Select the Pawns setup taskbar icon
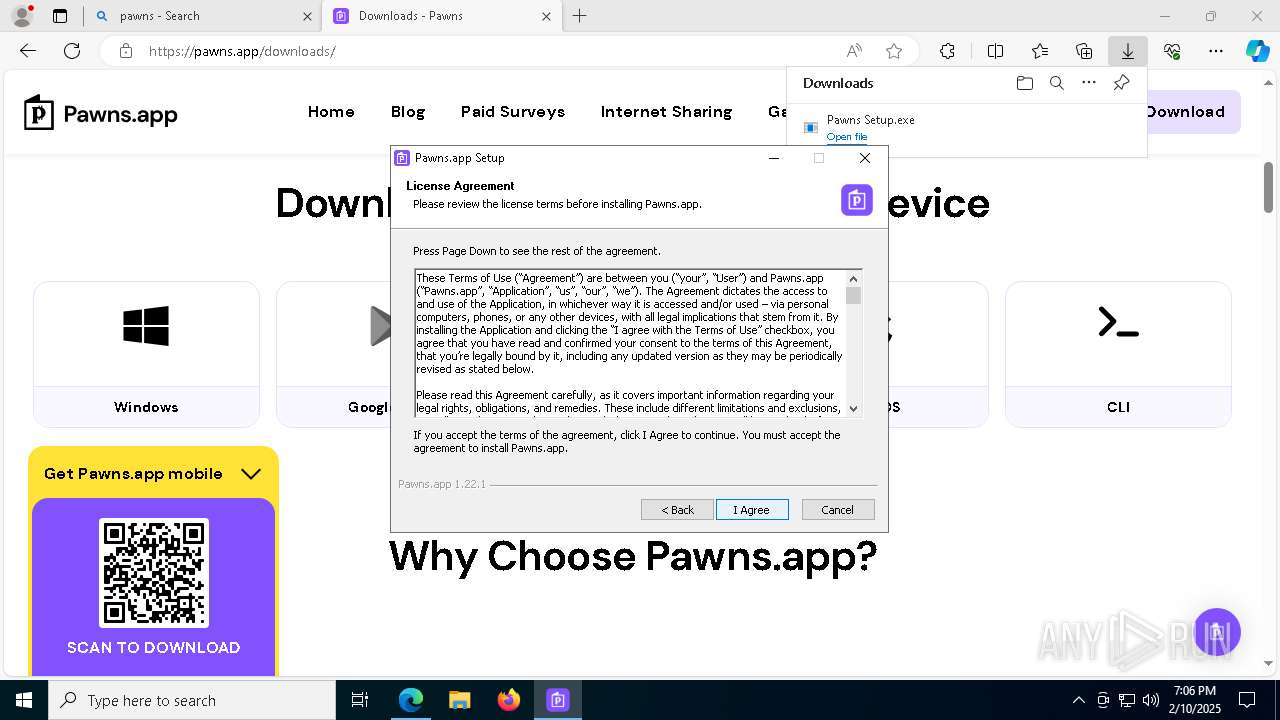This screenshot has height=720, width=1280. (x=558, y=700)
